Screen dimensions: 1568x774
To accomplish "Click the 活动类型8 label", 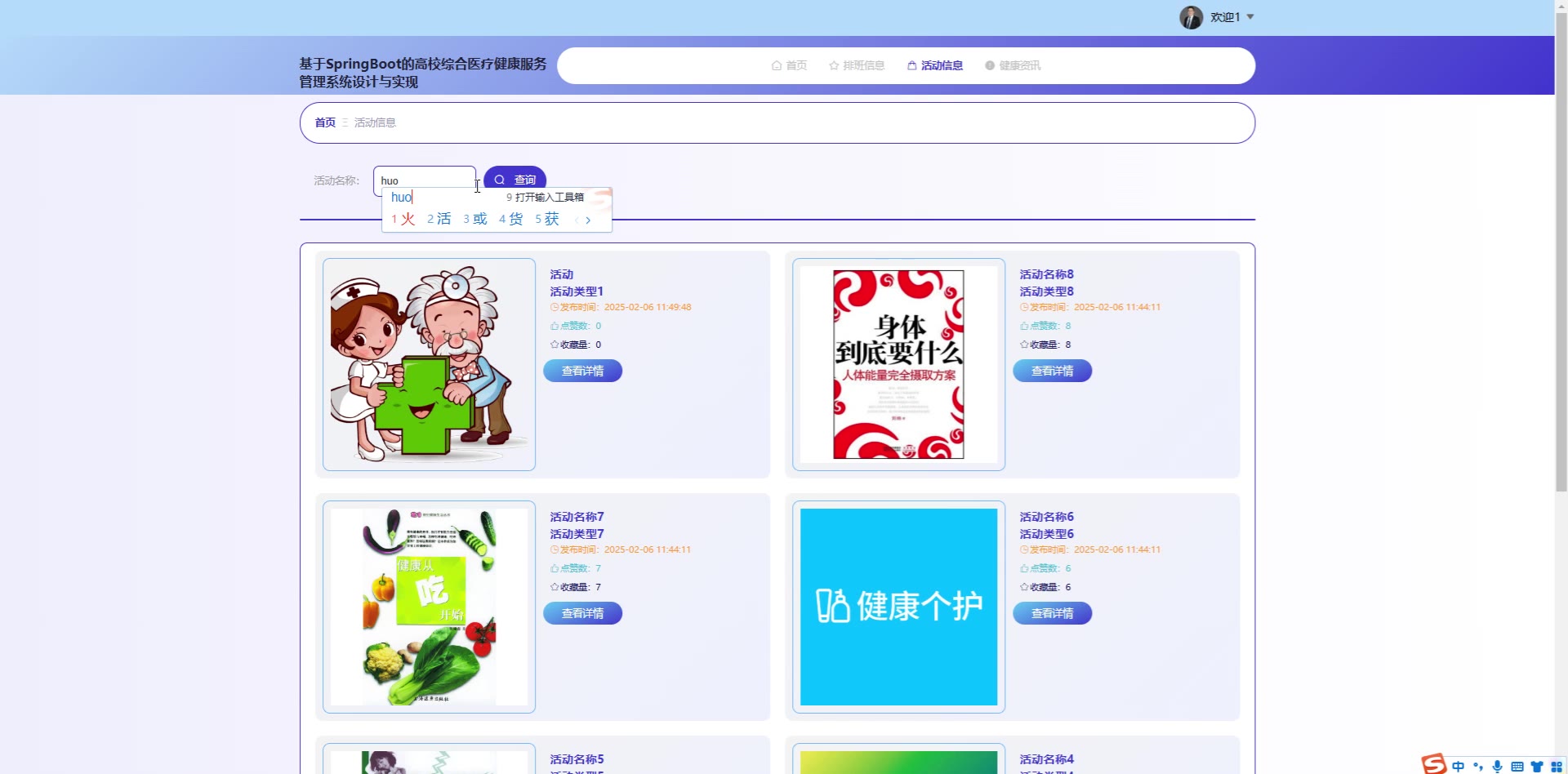I will click(1047, 291).
